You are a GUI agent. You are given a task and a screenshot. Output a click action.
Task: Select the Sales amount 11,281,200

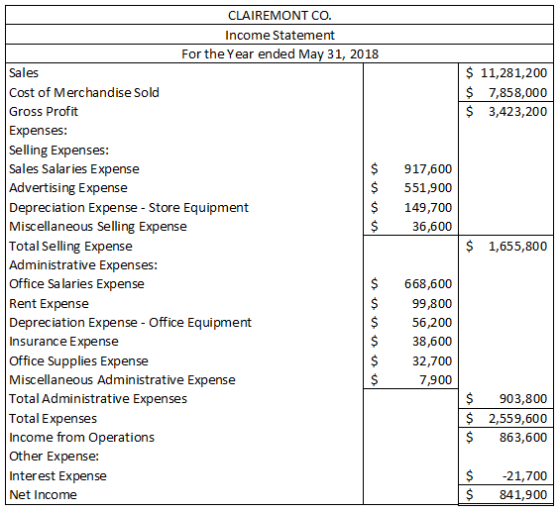click(514, 73)
